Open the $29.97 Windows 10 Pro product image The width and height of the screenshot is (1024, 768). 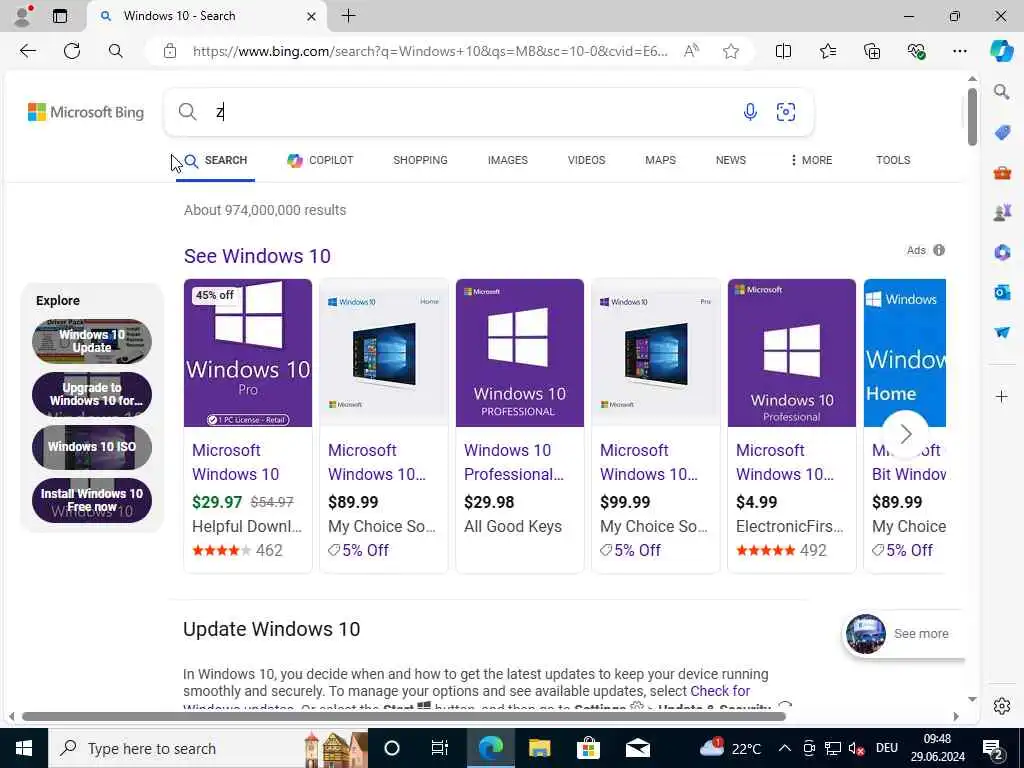pos(248,353)
